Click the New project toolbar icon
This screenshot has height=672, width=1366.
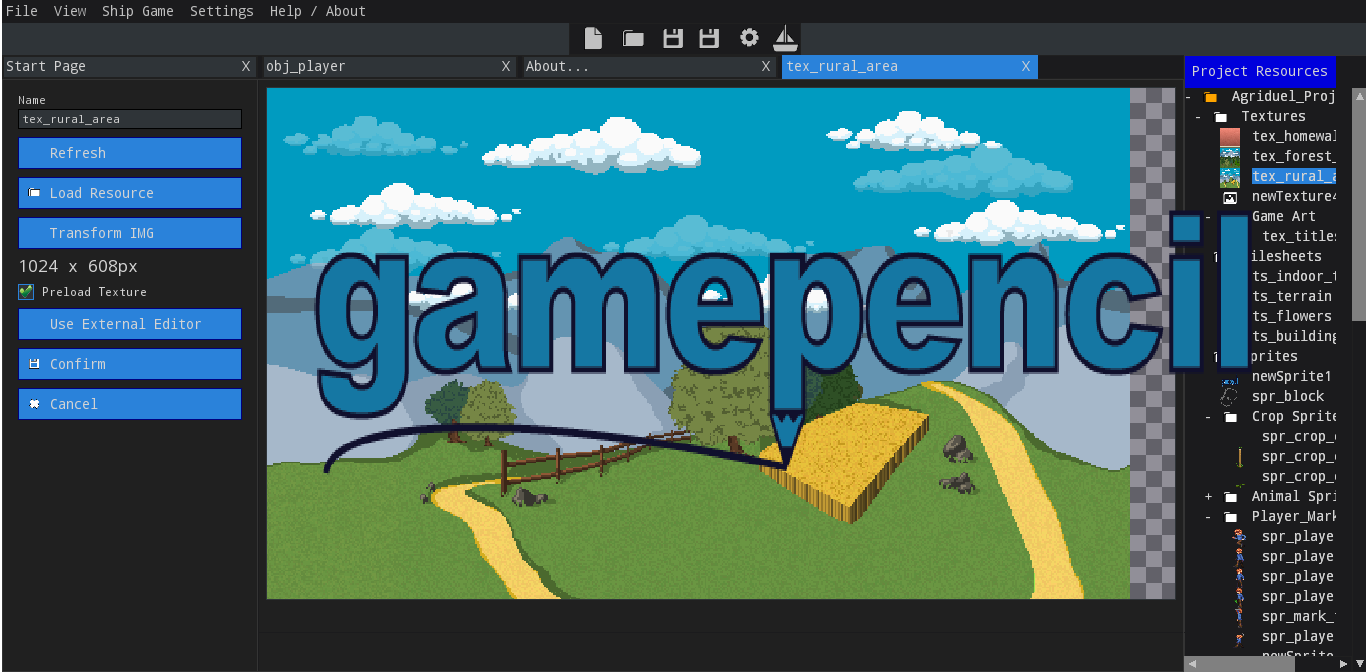[593, 38]
